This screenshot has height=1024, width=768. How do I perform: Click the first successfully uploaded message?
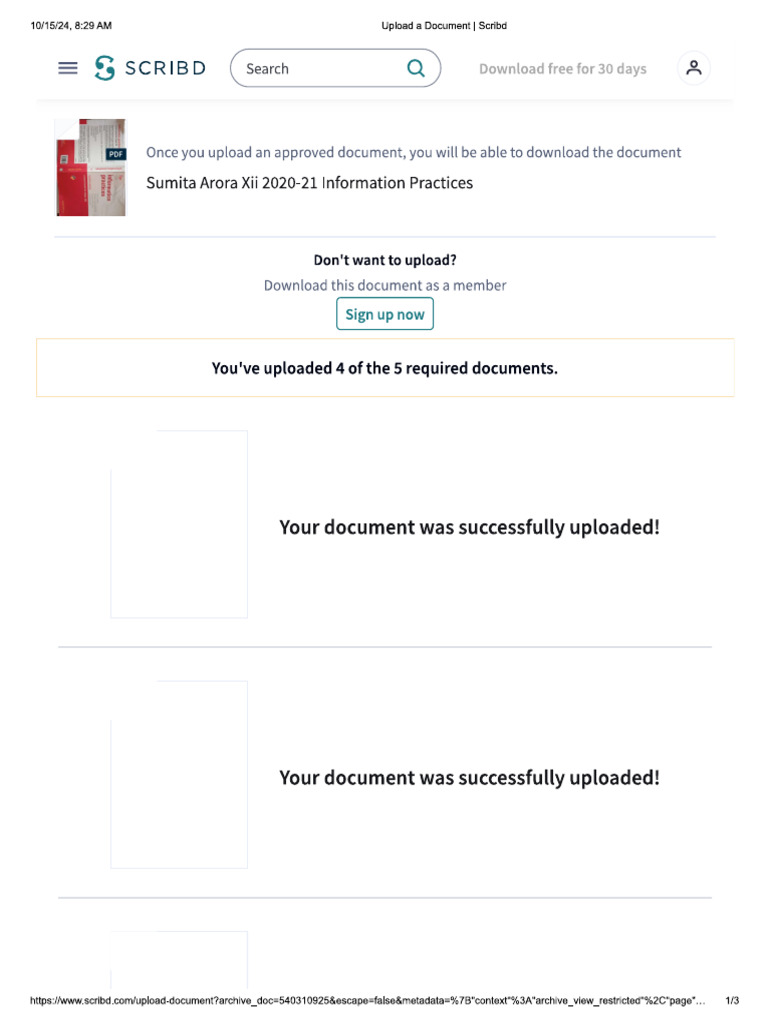(469, 527)
